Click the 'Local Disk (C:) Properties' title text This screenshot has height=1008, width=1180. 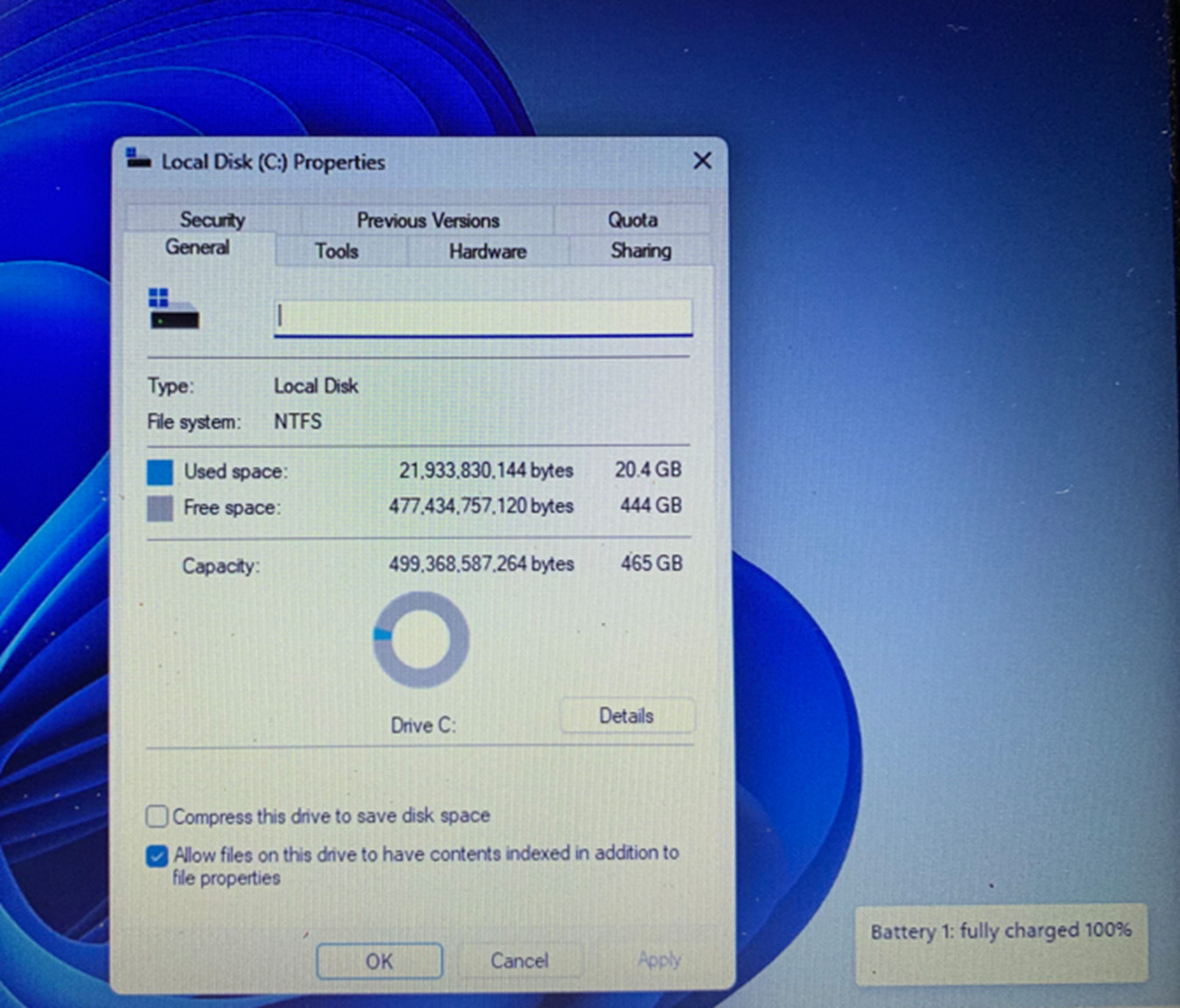(x=273, y=162)
